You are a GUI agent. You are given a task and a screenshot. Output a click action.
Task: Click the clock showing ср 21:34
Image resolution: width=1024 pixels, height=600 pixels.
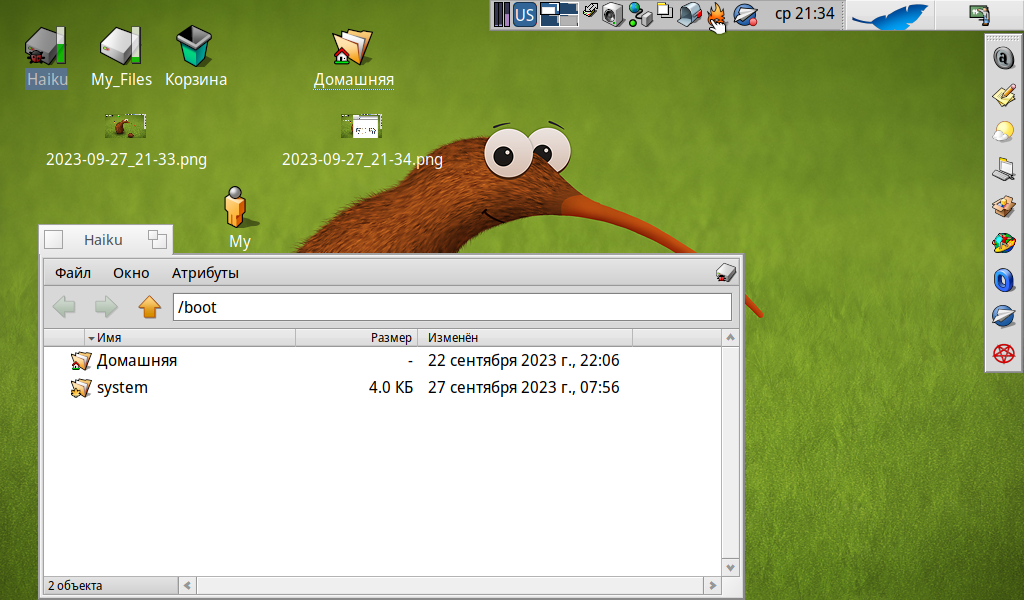[805, 14]
